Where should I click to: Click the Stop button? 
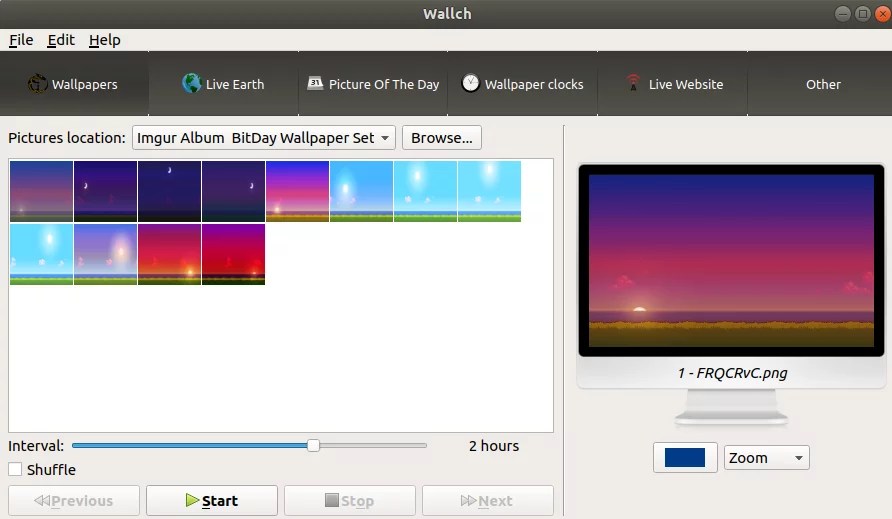point(350,501)
